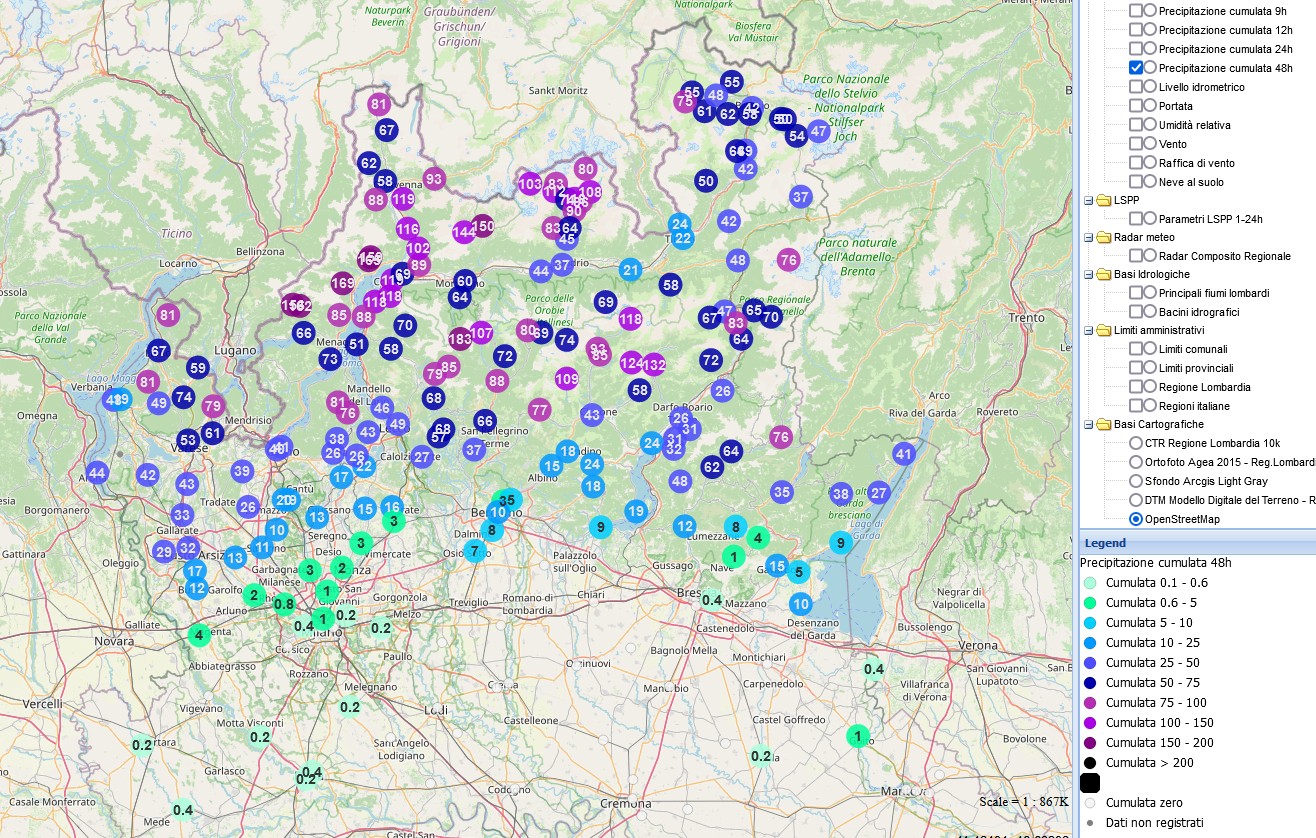Choose Sfondo Arcgis Light Gray radio button
Screen dimensions: 1316x838
tap(1136, 481)
